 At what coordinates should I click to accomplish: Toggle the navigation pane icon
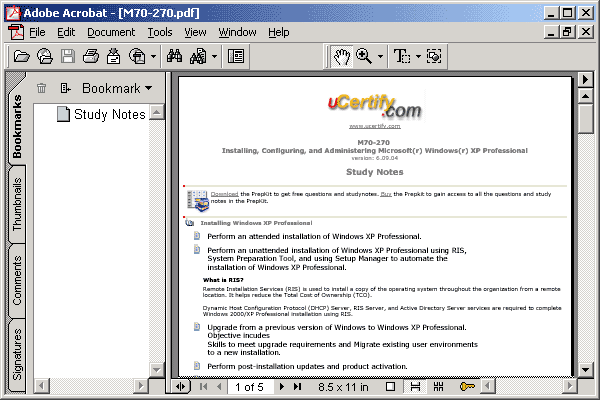click(236, 57)
